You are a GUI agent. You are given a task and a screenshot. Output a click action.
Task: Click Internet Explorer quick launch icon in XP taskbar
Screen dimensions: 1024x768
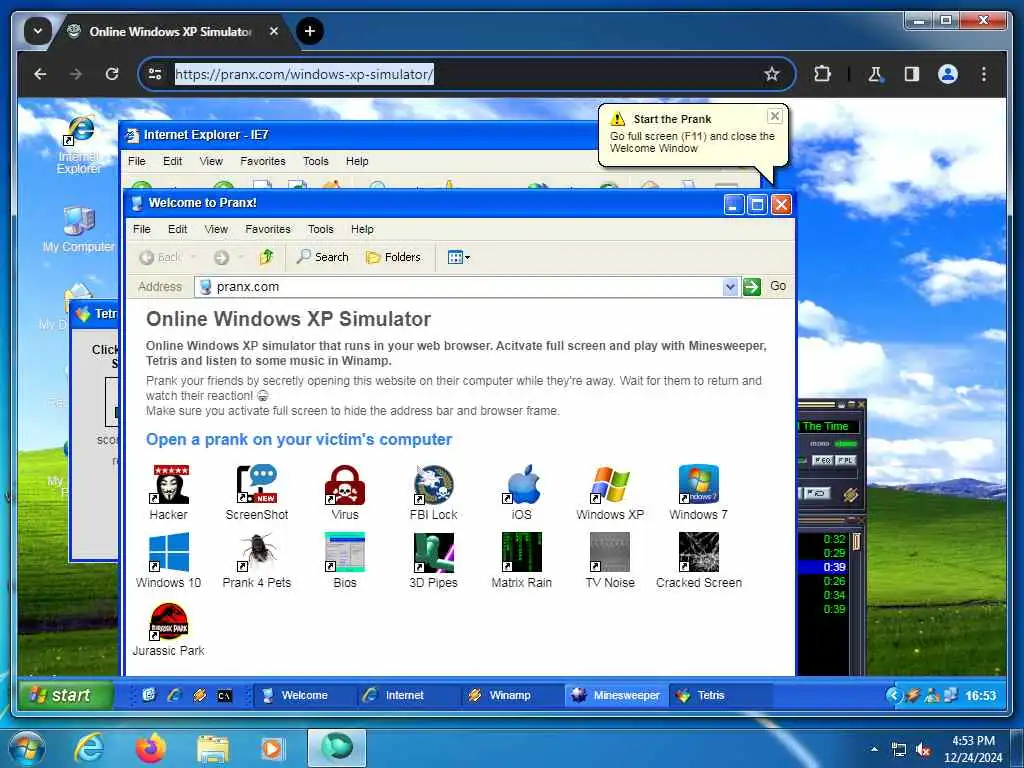(174, 696)
